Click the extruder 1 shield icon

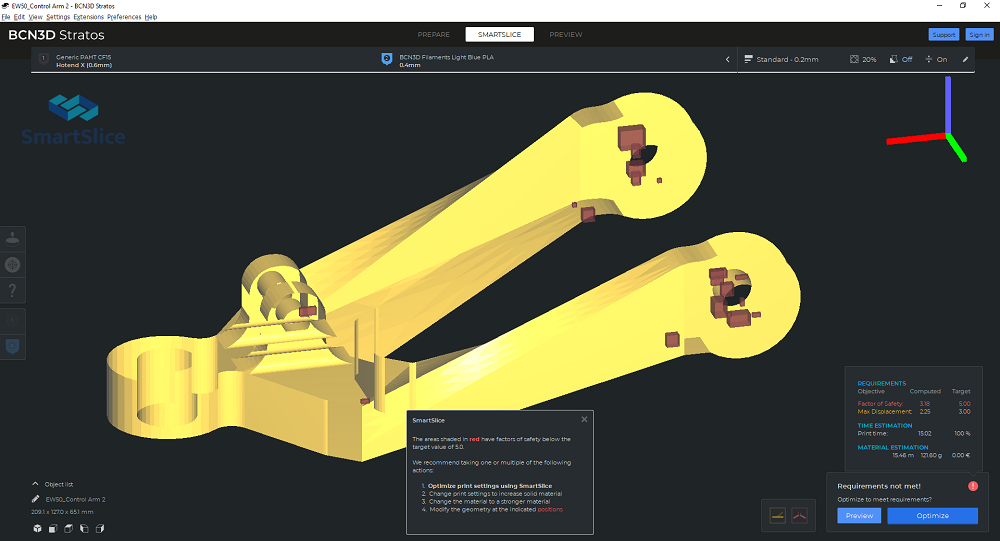click(x=43, y=59)
